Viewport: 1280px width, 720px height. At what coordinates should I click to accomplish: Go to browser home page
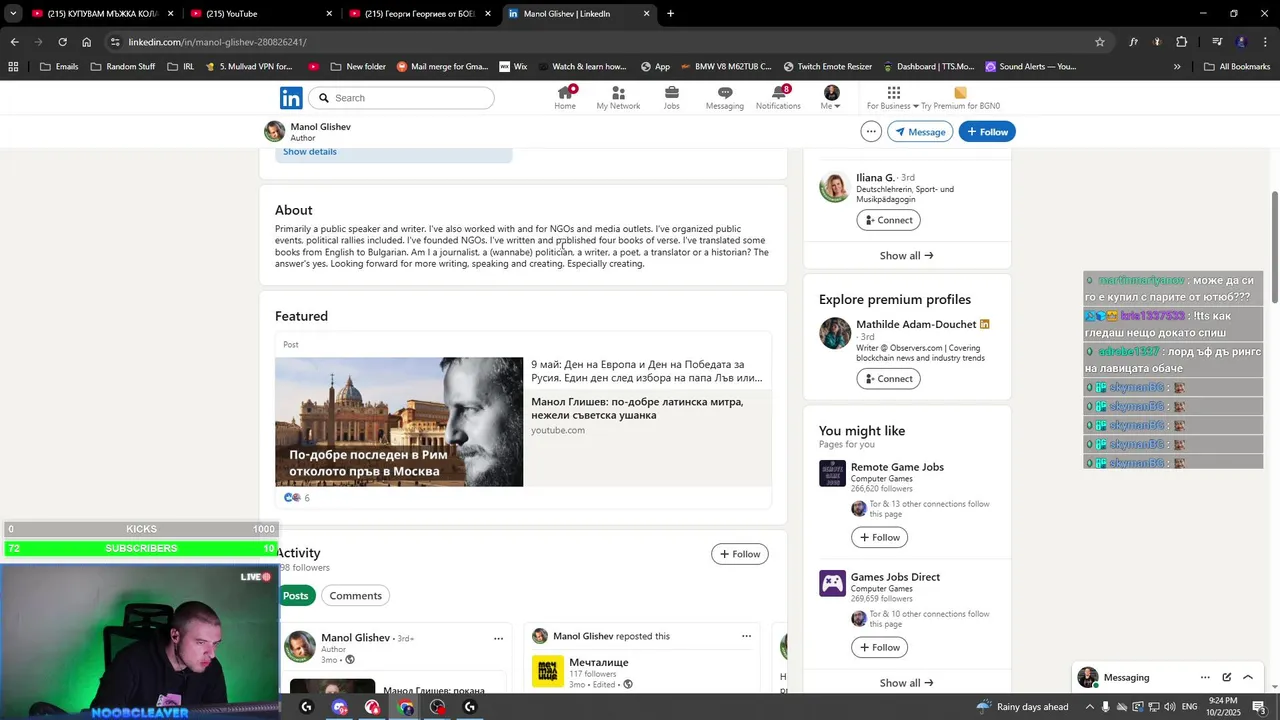click(x=86, y=42)
